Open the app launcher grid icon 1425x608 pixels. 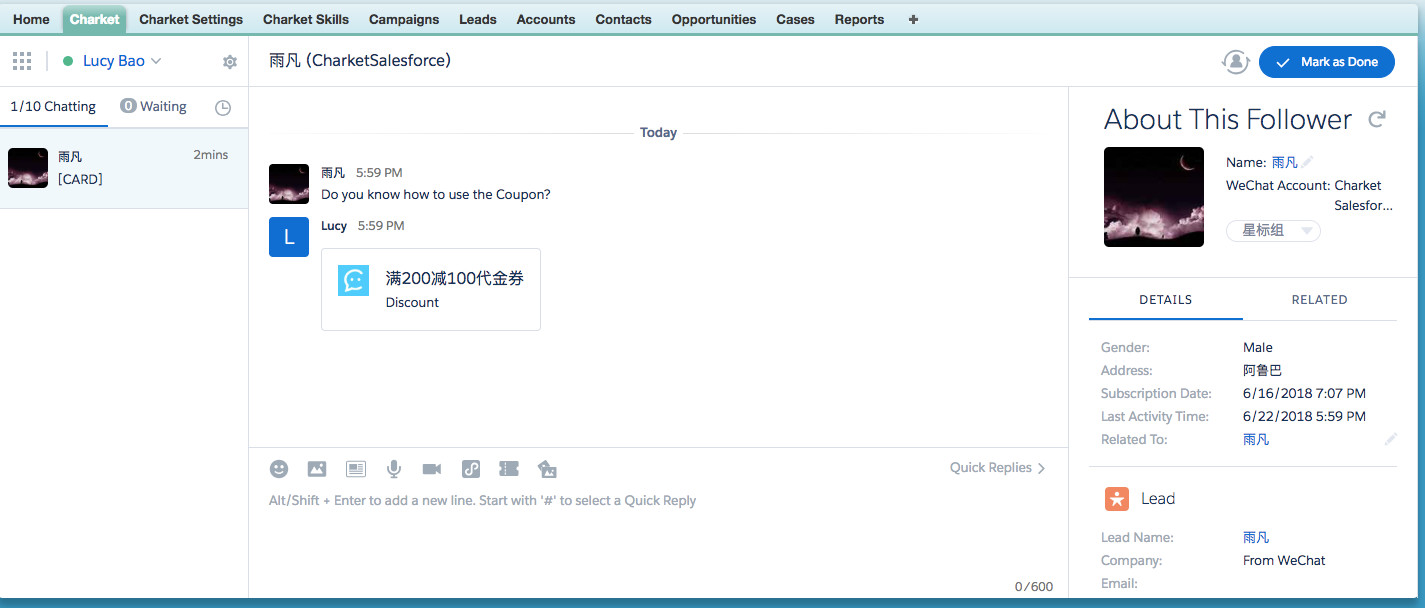click(22, 62)
